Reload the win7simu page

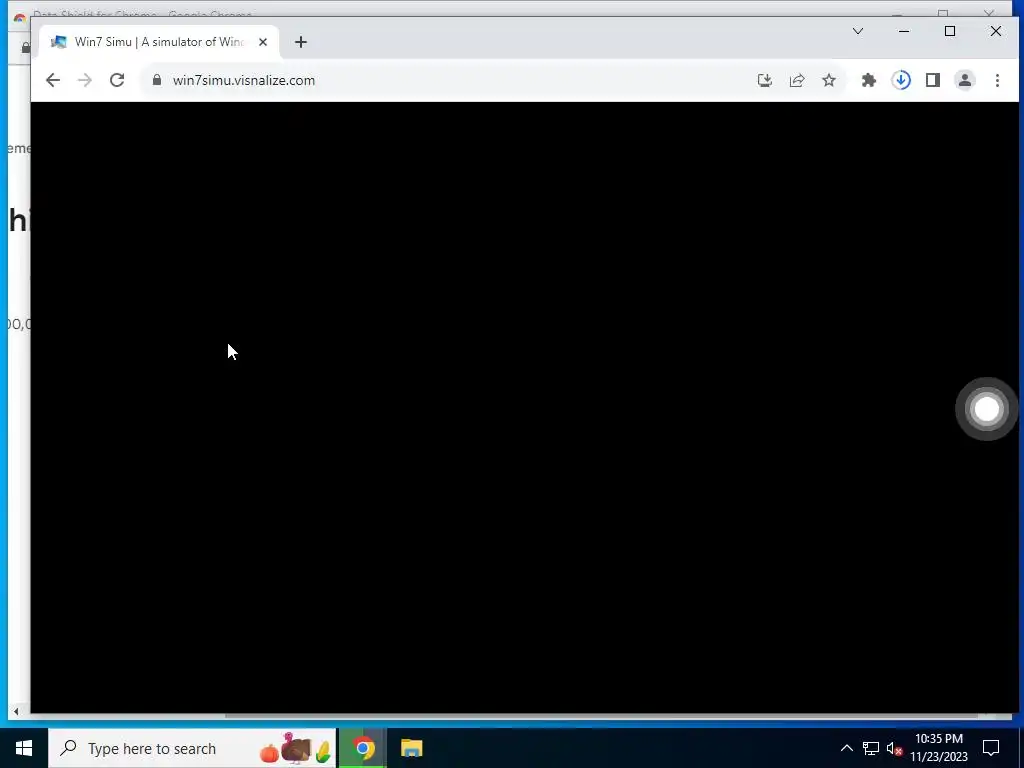coord(117,80)
